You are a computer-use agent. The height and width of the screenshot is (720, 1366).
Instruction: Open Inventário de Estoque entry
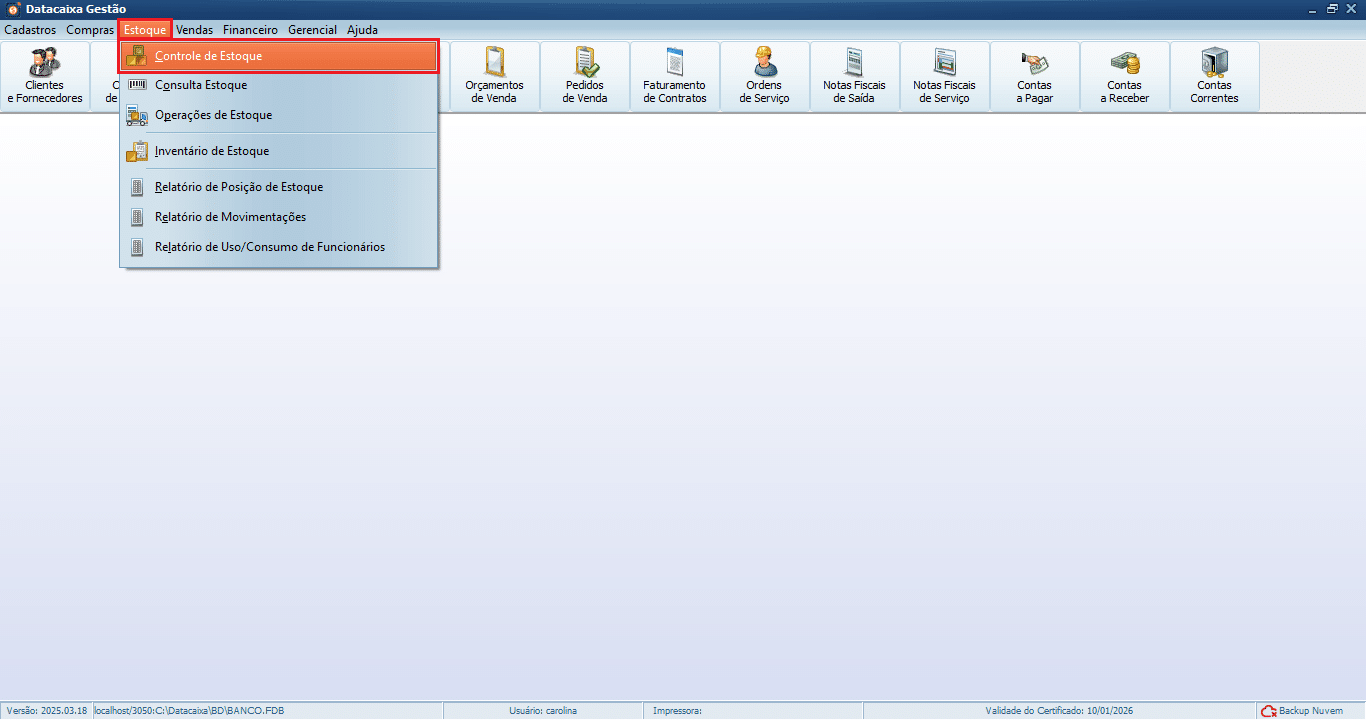[212, 151]
